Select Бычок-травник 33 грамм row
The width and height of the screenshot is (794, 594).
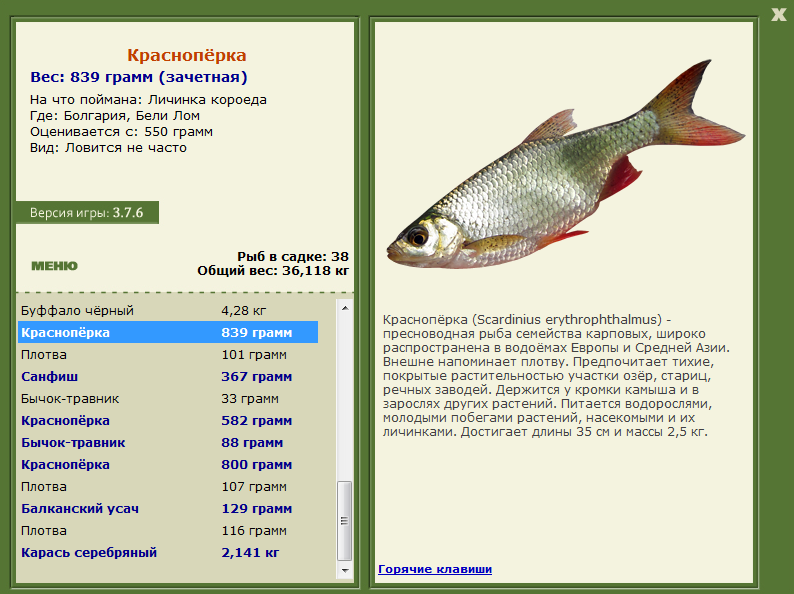168,399
